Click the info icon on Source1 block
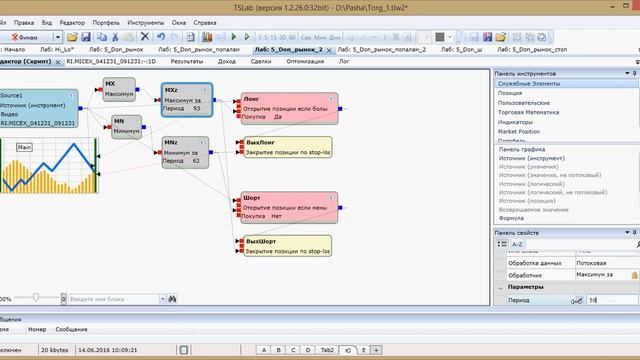 [71, 96]
